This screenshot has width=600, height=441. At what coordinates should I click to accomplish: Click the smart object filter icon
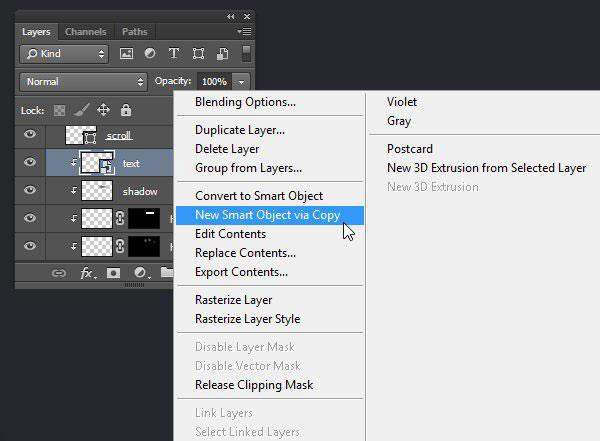tap(221, 54)
